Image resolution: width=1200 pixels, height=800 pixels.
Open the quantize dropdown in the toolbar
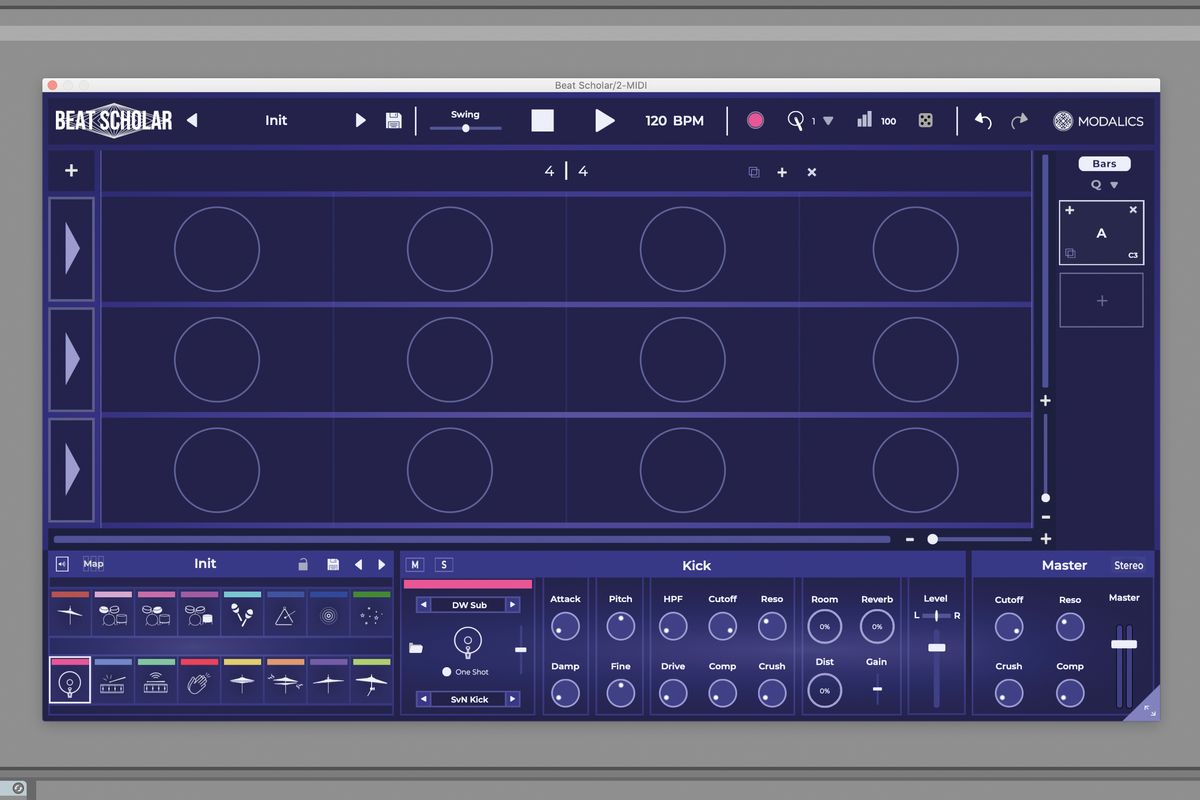[x=826, y=120]
